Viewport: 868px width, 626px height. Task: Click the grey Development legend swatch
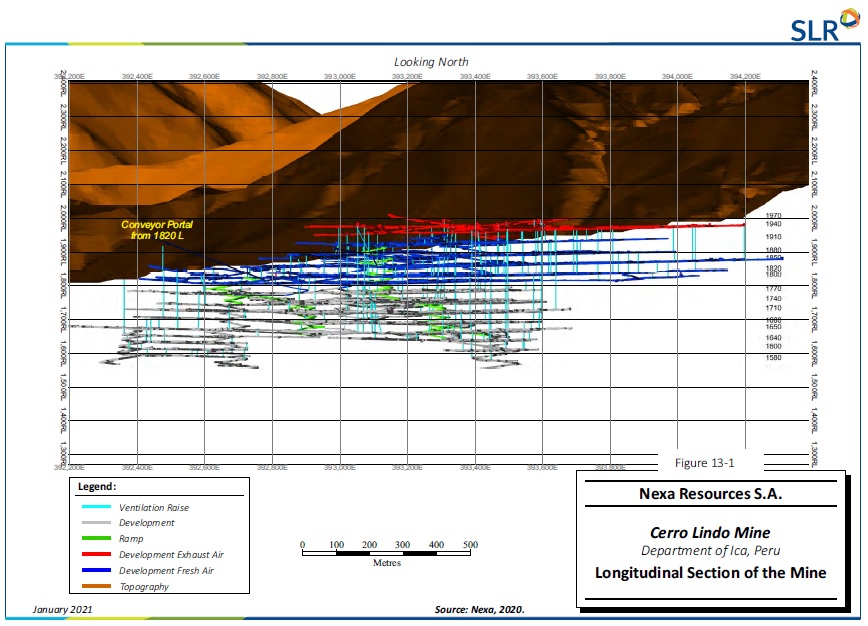click(x=96, y=522)
